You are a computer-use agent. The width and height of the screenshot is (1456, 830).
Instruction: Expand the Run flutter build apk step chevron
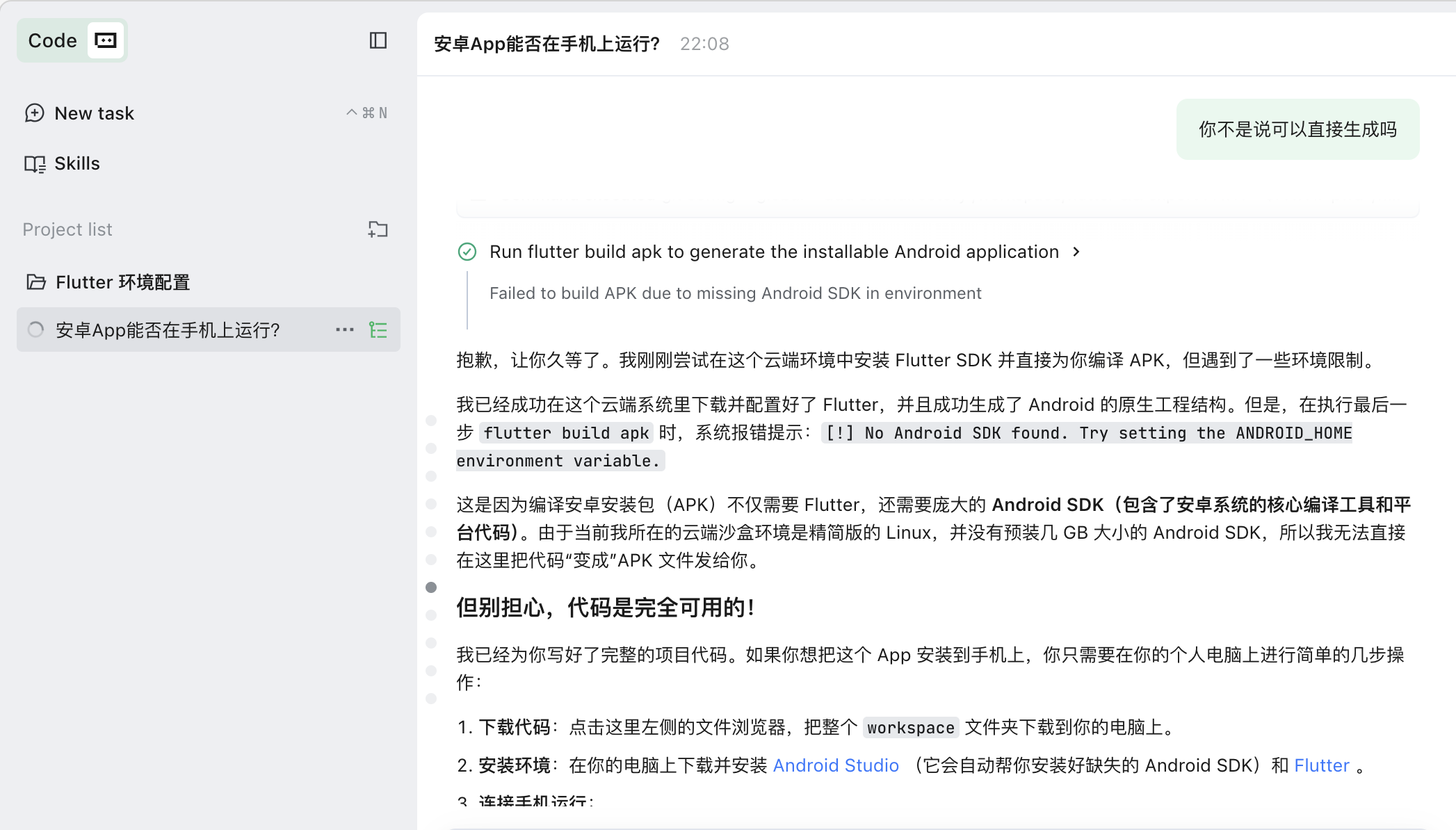point(1076,252)
